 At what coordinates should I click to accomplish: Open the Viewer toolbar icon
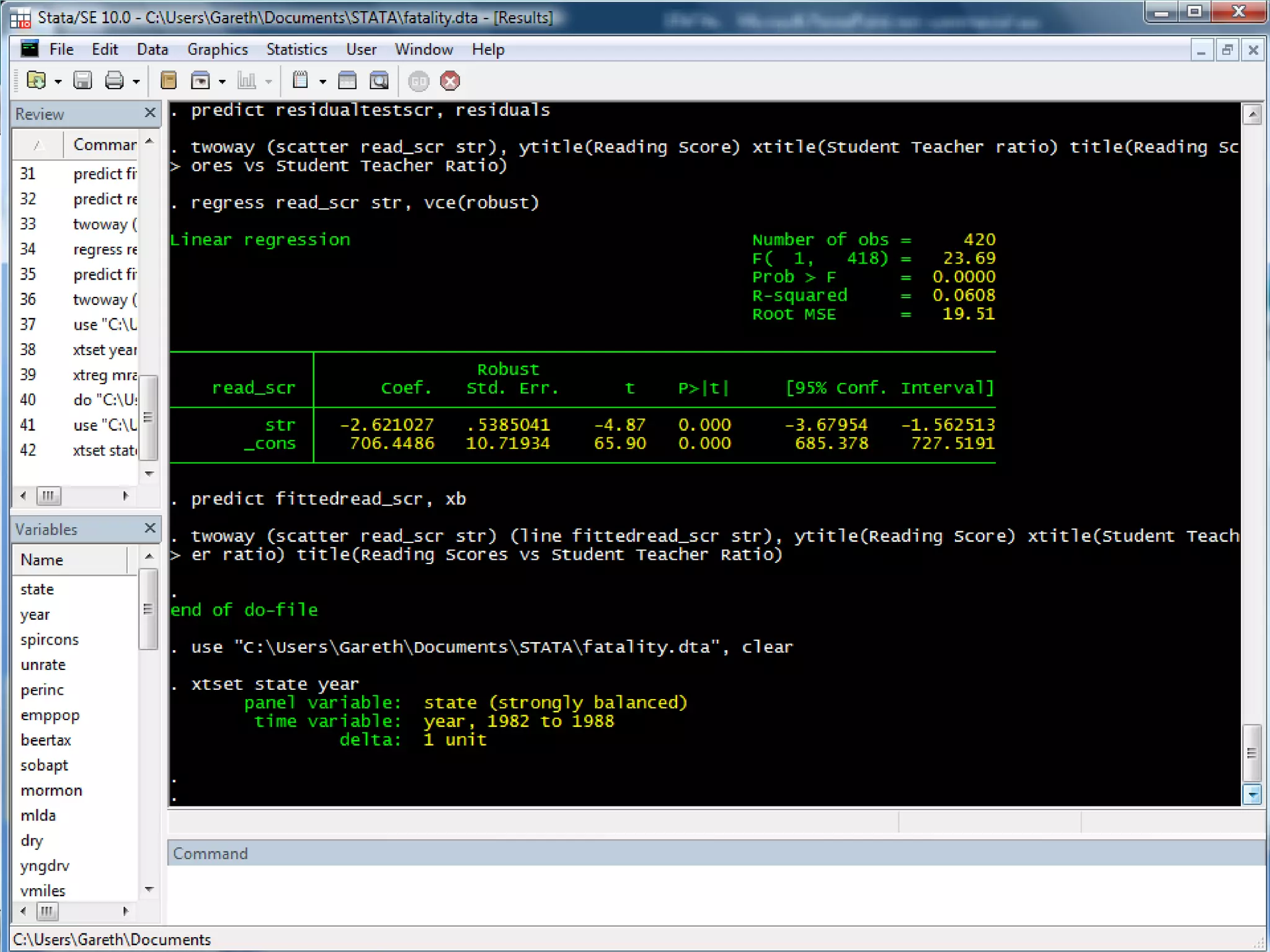coord(200,81)
